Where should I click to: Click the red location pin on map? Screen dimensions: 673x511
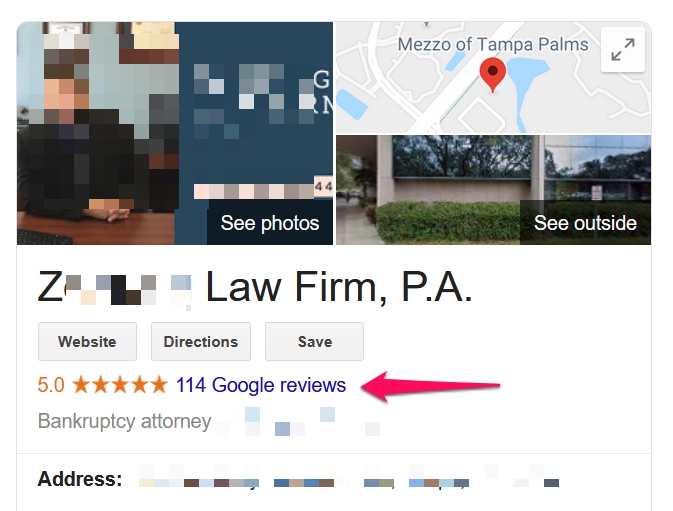point(492,76)
